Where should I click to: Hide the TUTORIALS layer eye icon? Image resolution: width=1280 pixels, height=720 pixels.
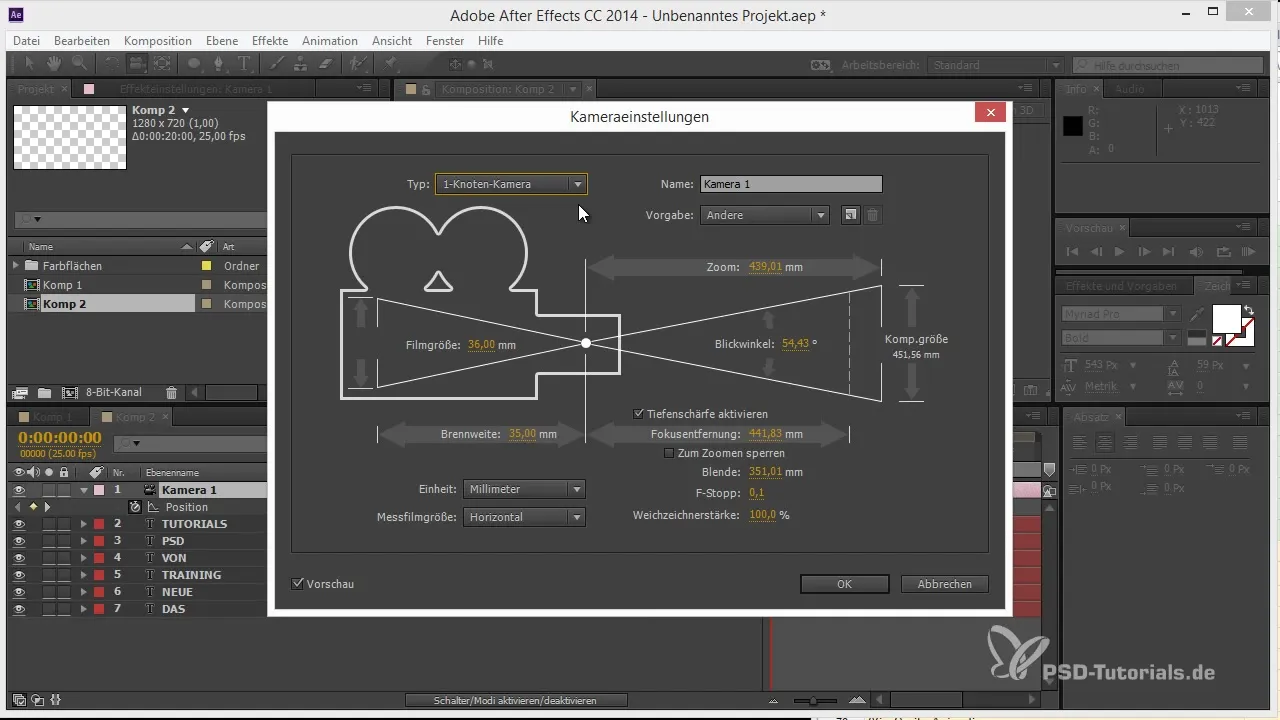(x=19, y=524)
